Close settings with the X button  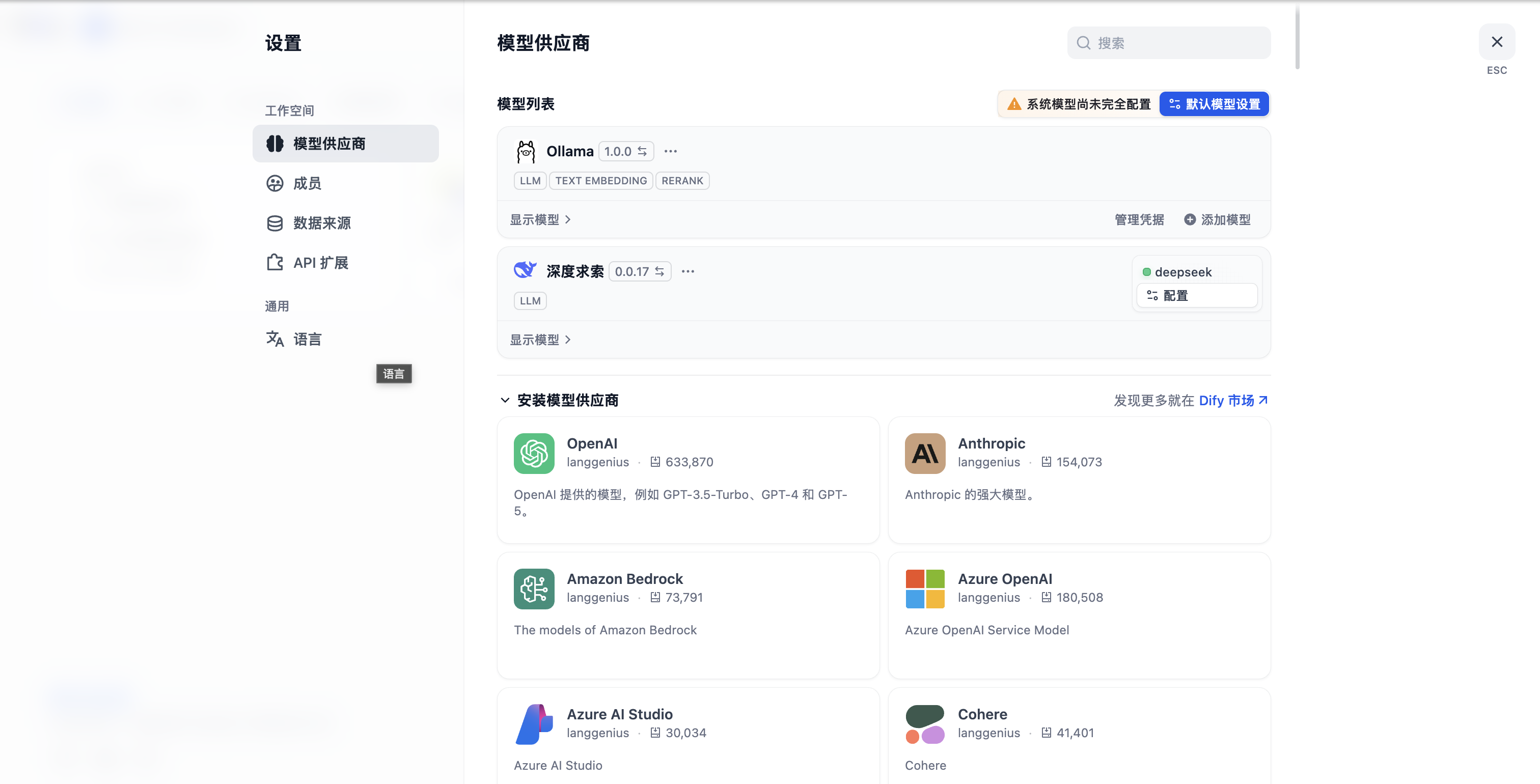(1497, 42)
